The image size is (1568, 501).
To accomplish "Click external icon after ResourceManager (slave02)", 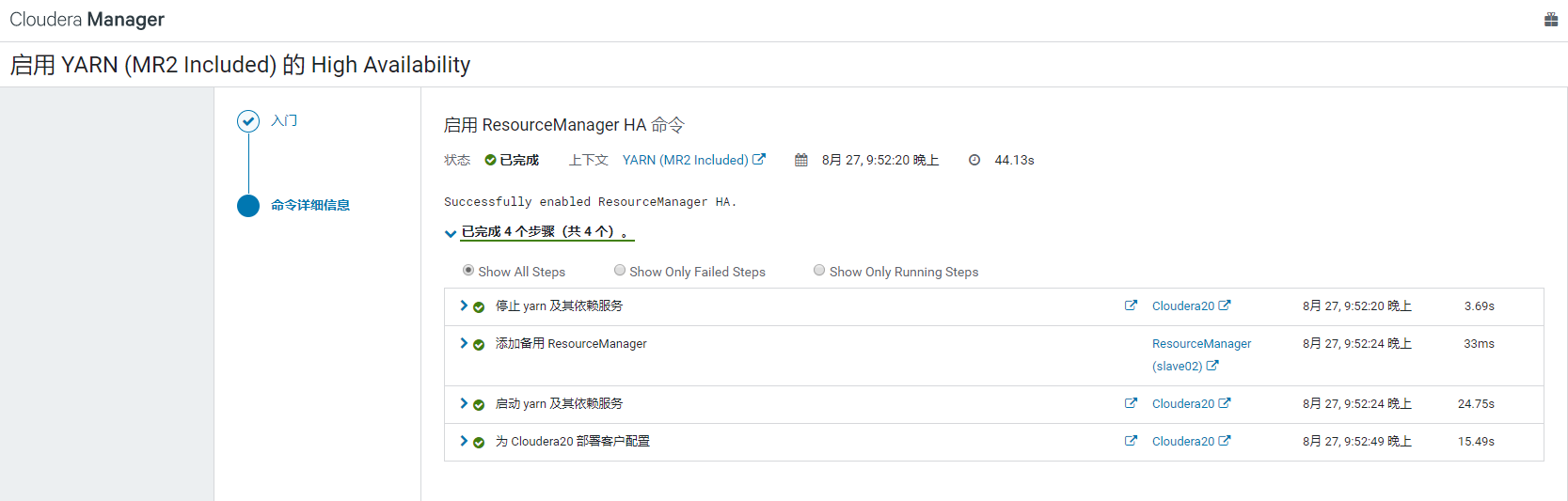I will coord(1212,366).
